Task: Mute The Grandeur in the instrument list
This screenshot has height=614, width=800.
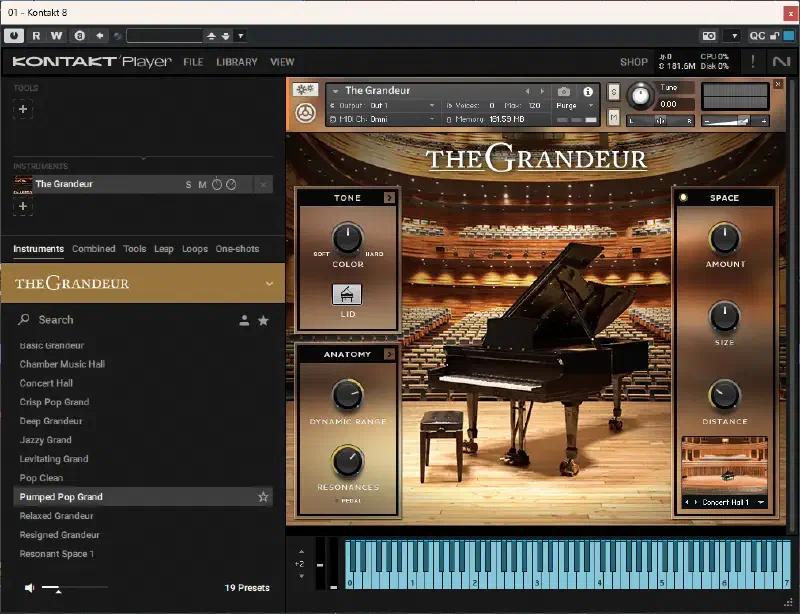Action: point(202,185)
